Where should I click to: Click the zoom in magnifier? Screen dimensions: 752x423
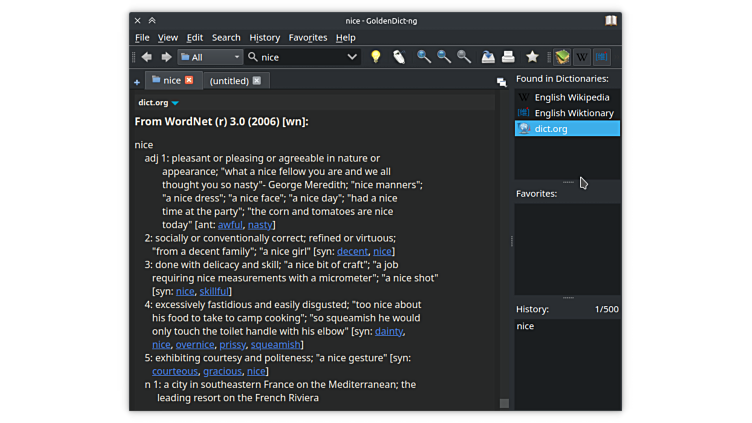tap(424, 57)
